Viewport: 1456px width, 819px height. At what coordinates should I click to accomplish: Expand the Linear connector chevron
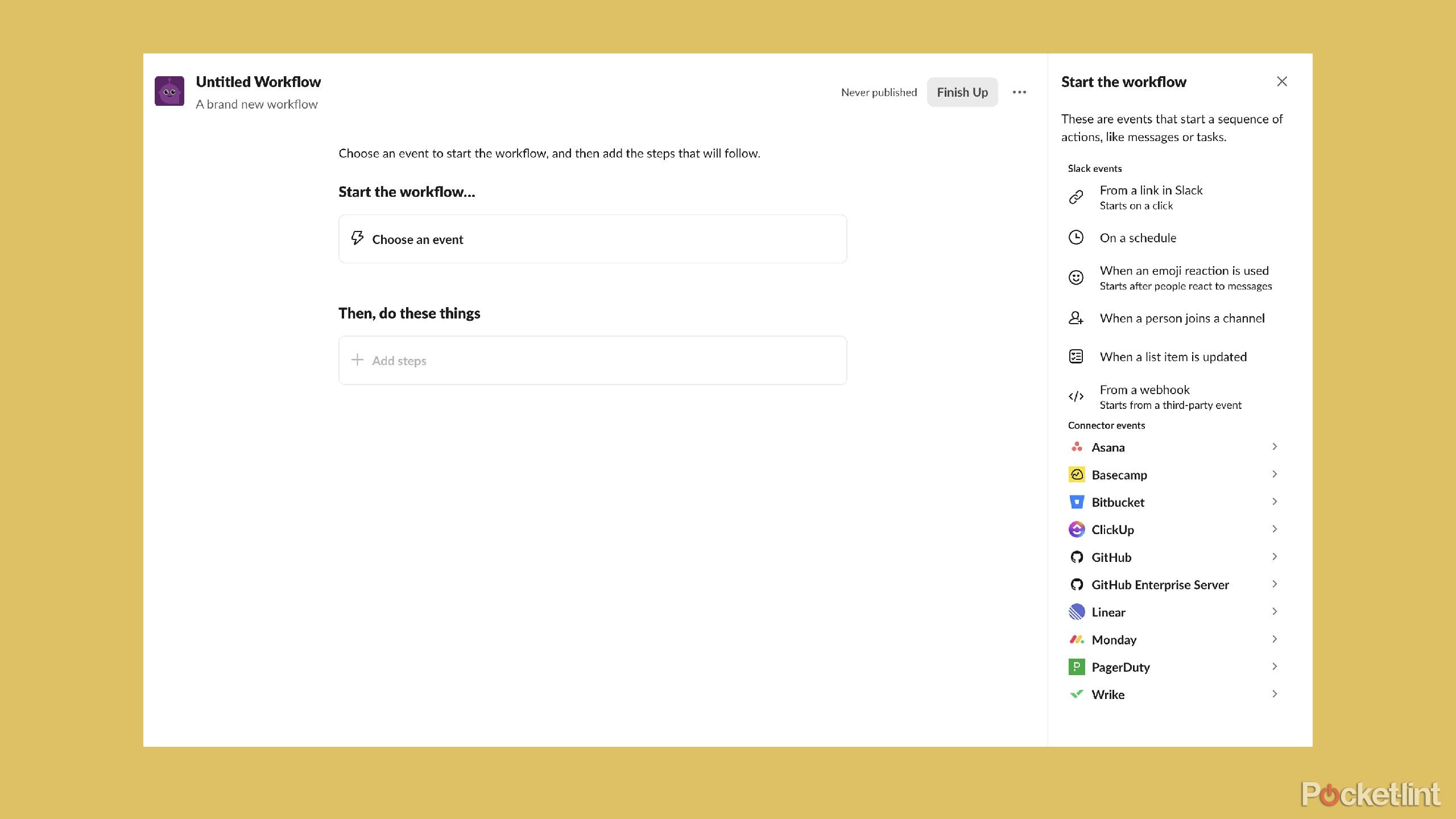click(x=1275, y=611)
